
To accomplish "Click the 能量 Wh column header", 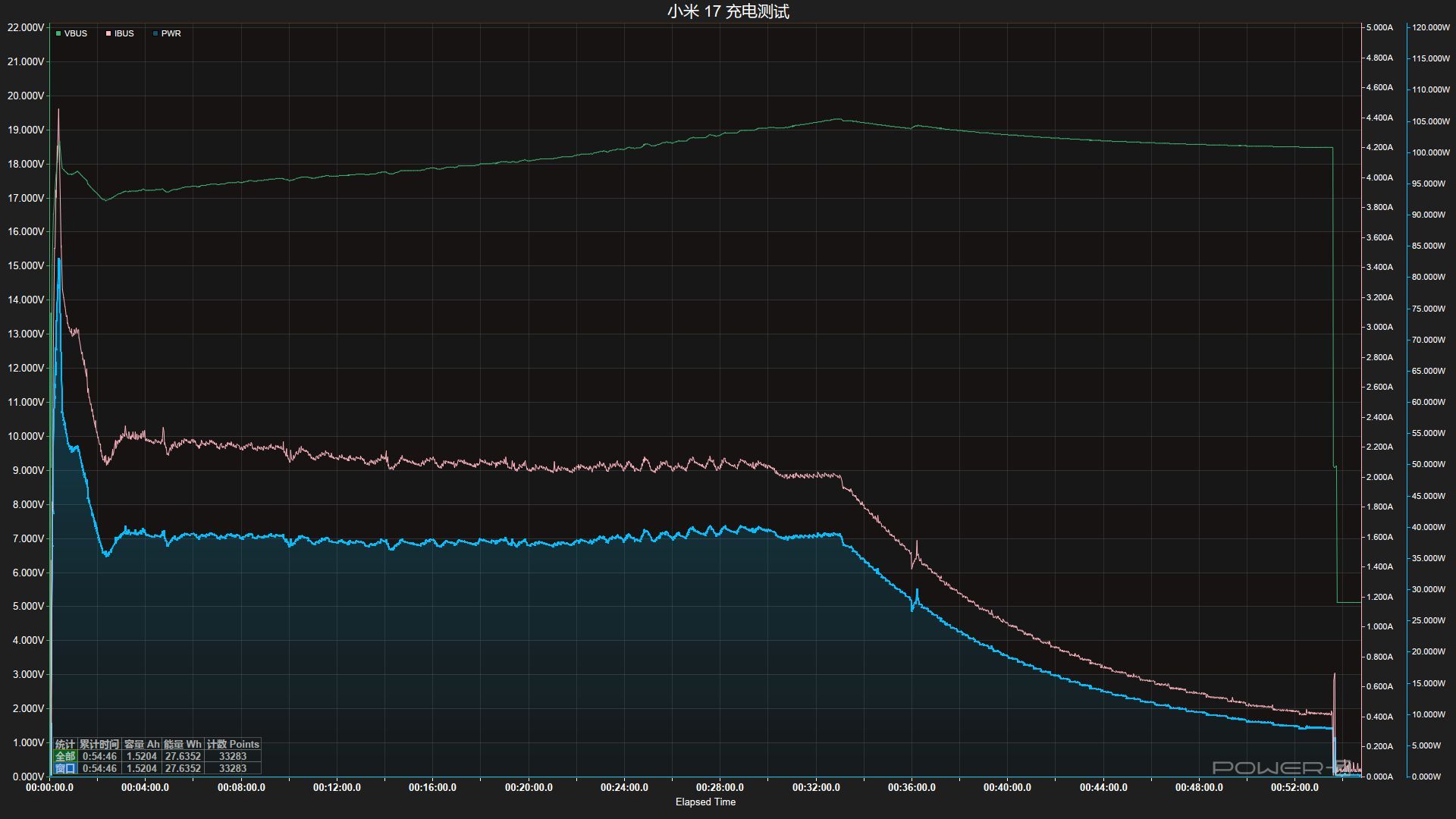I will [x=183, y=744].
